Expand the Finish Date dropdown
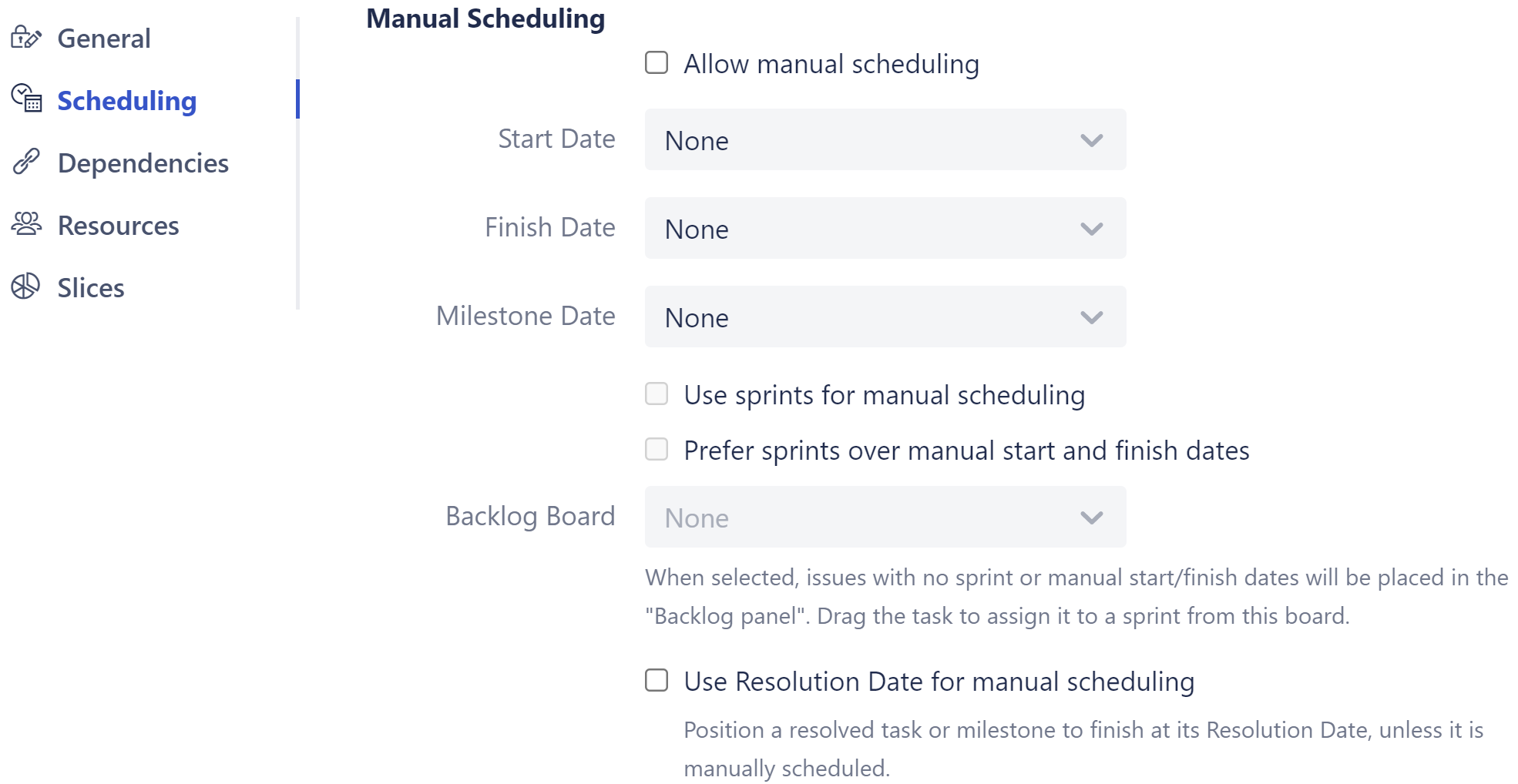Image resolution: width=1518 pixels, height=784 pixels. (885, 229)
